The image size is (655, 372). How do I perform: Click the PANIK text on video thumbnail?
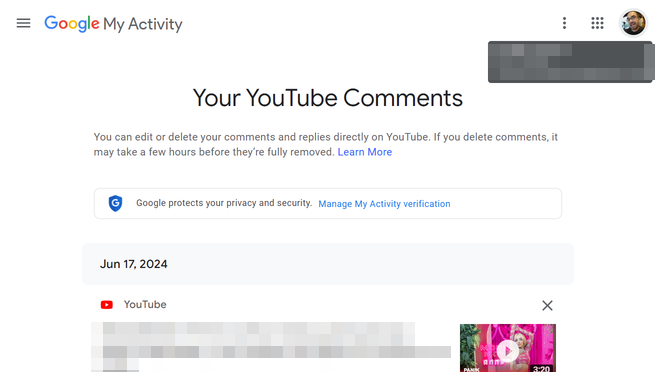[x=471, y=369]
